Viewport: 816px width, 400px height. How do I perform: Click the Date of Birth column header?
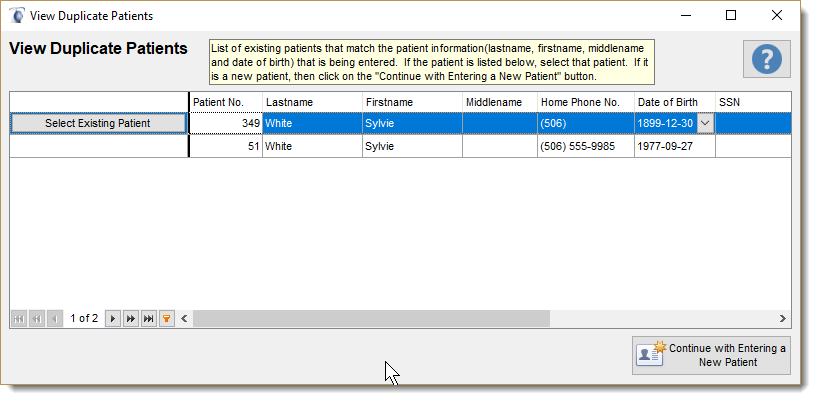[674, 102]
